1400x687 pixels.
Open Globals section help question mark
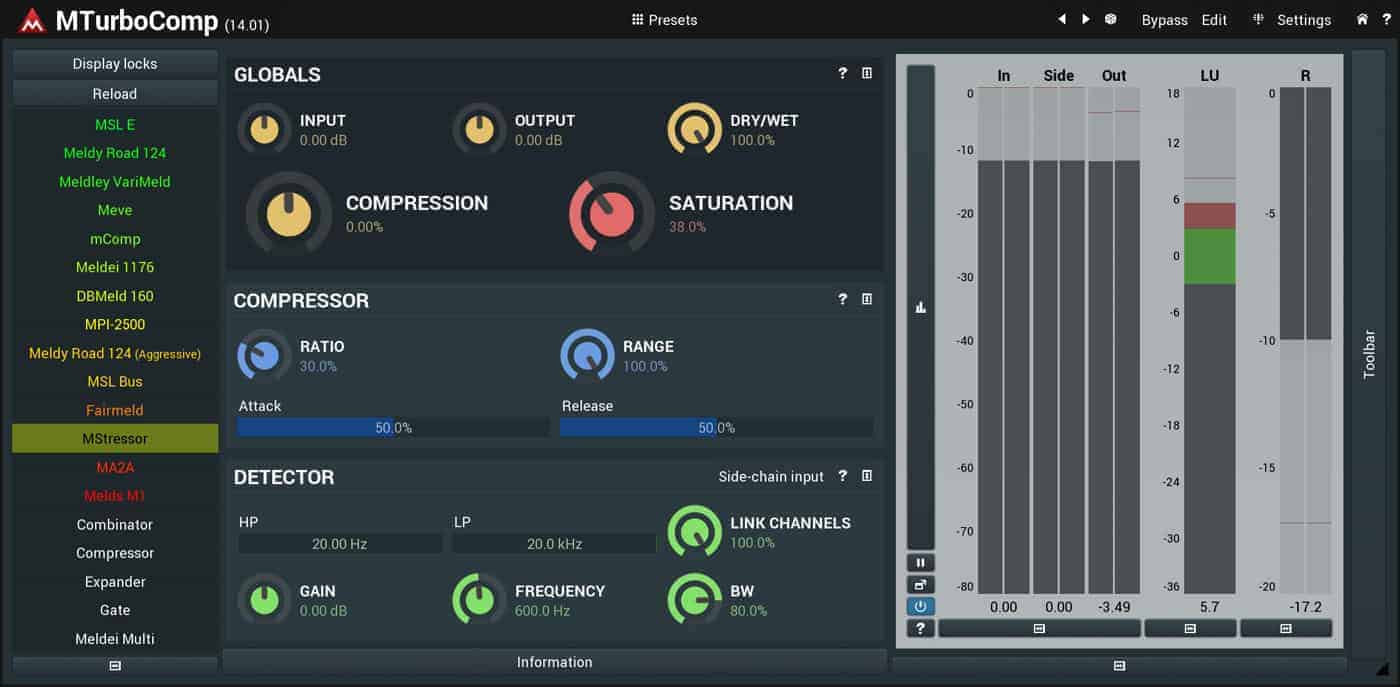(842, 73)
